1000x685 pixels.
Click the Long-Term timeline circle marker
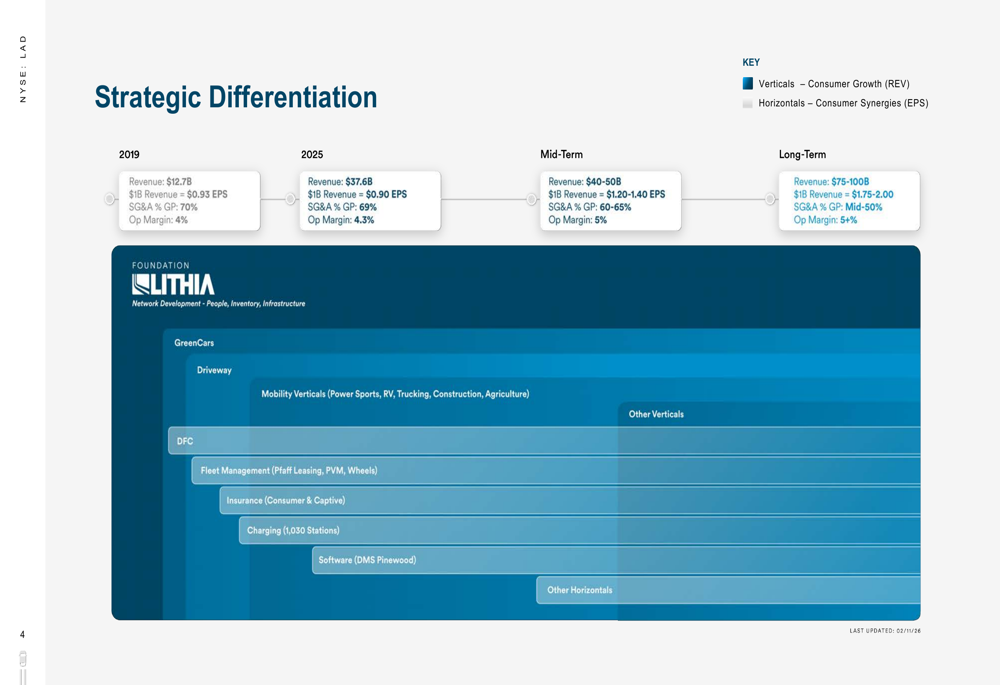pyautogui.click(x=770, y=200)
